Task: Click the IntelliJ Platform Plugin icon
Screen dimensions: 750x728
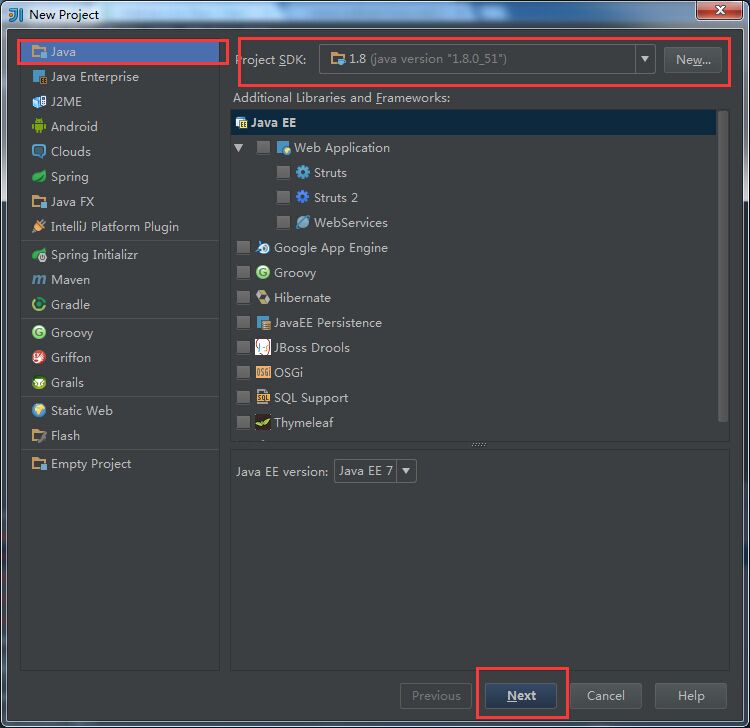Action: (x=39, y=226)
